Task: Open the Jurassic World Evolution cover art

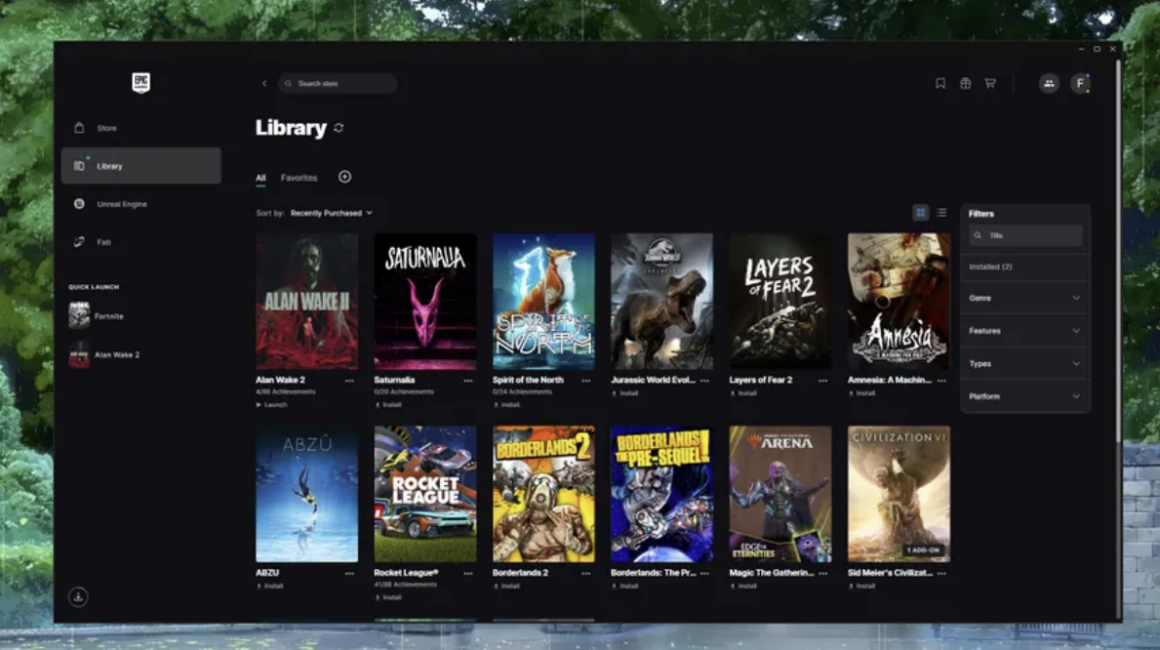Action: click(x=662, y=301)
